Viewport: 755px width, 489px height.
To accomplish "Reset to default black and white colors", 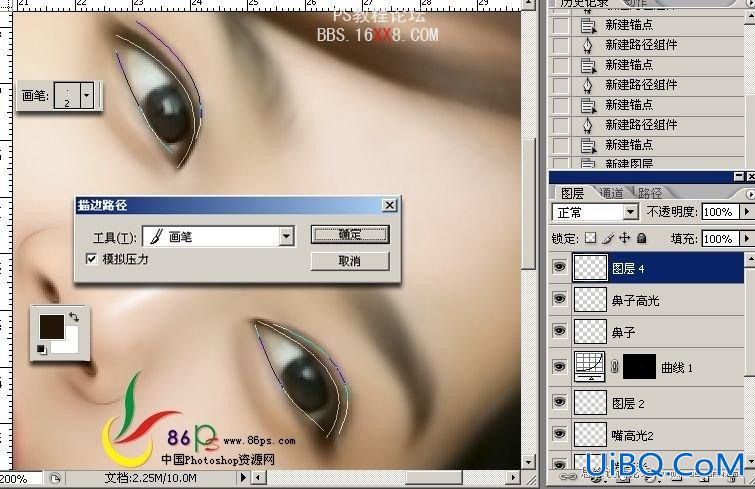I will (41, 349).
